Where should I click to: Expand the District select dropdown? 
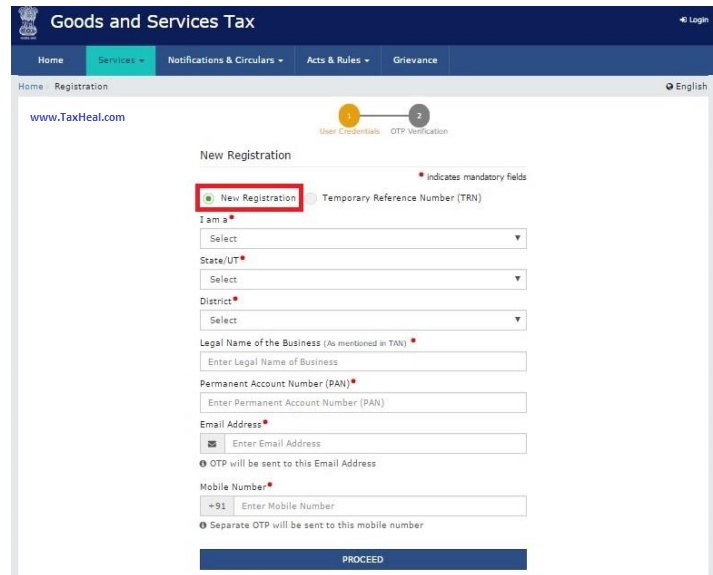point(362,320)
